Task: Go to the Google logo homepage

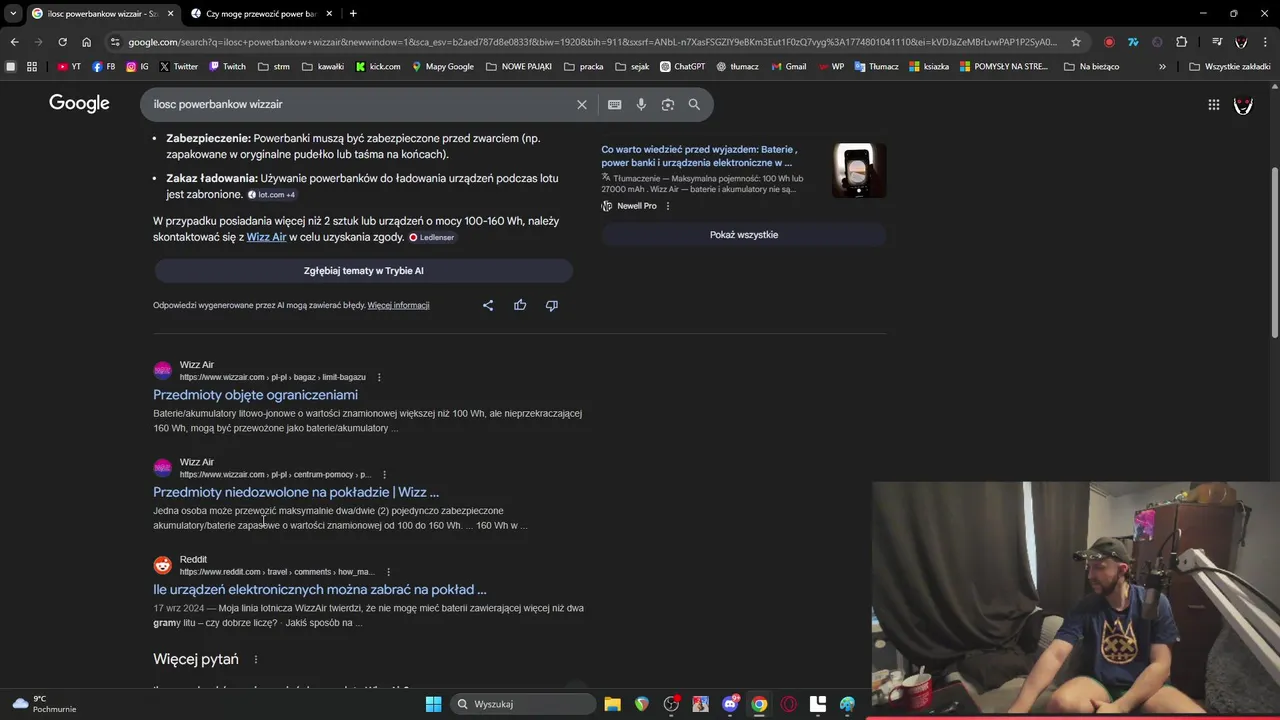Action: (x=79, y=103)
